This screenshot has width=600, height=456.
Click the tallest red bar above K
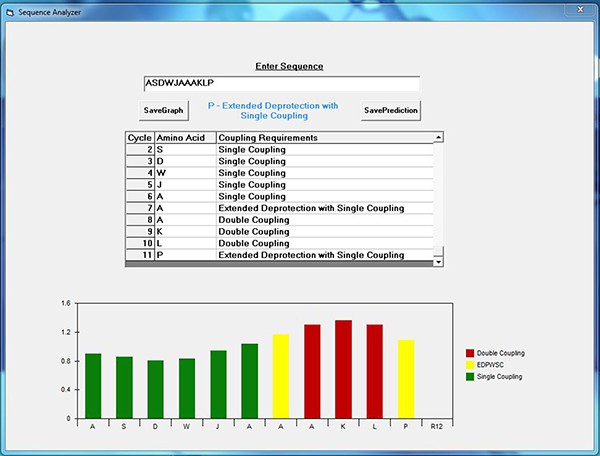pos(343,369)
